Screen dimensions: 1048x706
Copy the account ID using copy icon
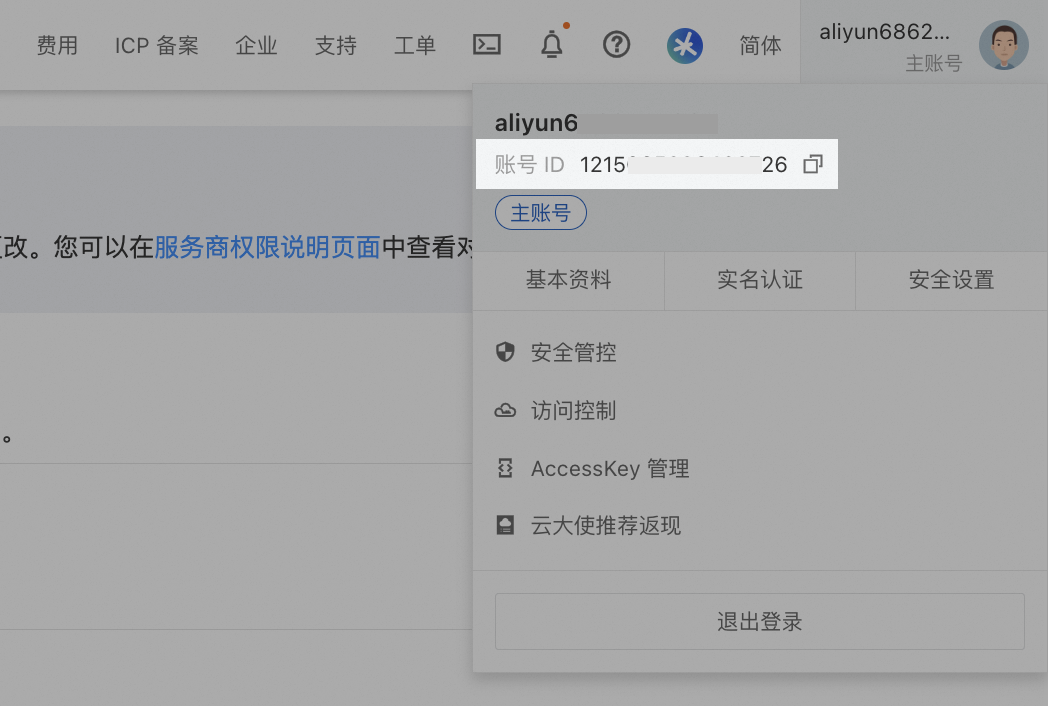pyautogui.click(x=813, y=164)
